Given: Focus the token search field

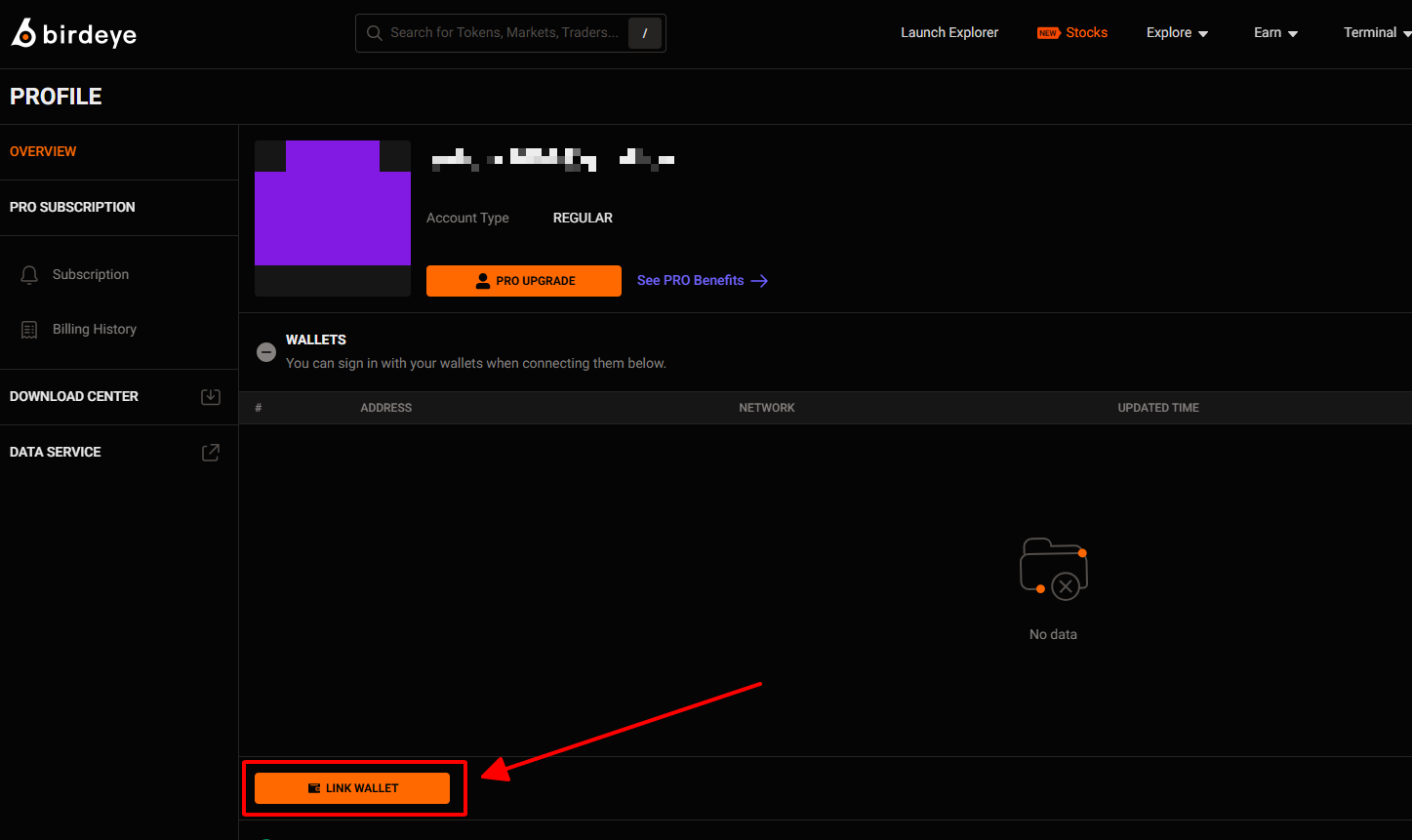Looking at the screenshot, I should (510, 33).
